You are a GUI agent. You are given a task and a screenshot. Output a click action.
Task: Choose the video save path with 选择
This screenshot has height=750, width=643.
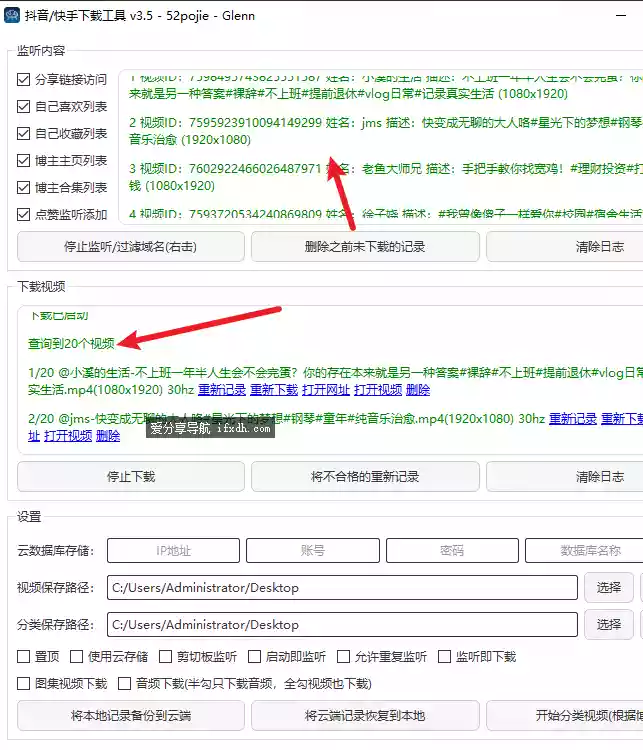[609, 587]
